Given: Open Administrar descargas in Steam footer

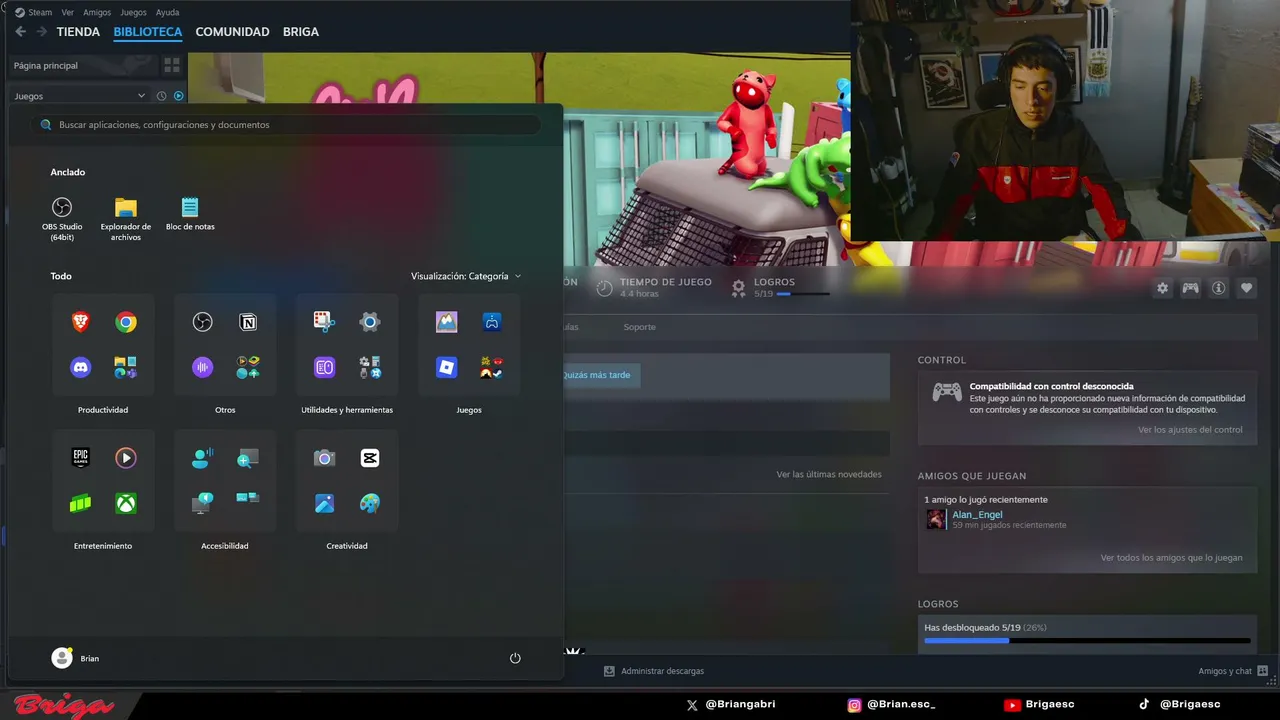Looking at the screenshot, I should coord(654,671).
